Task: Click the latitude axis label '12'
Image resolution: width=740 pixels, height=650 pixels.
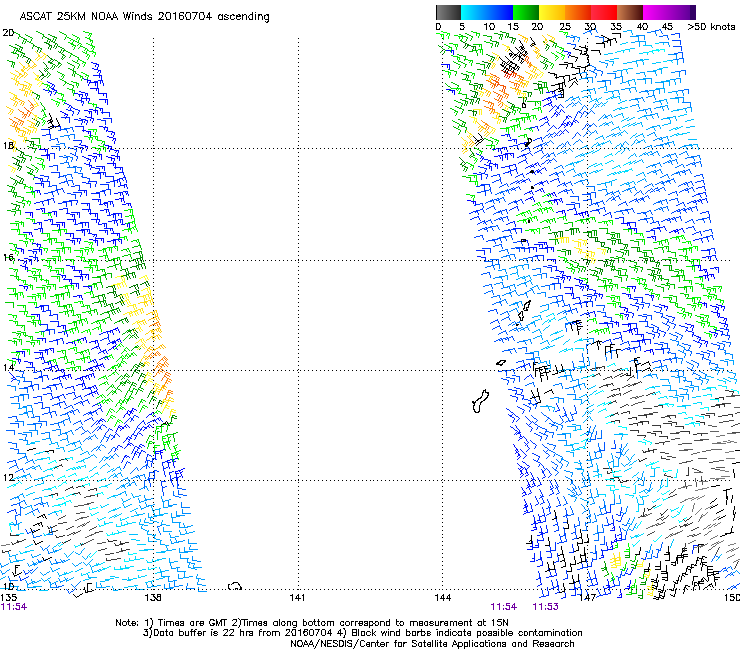Action: (8, 478)
